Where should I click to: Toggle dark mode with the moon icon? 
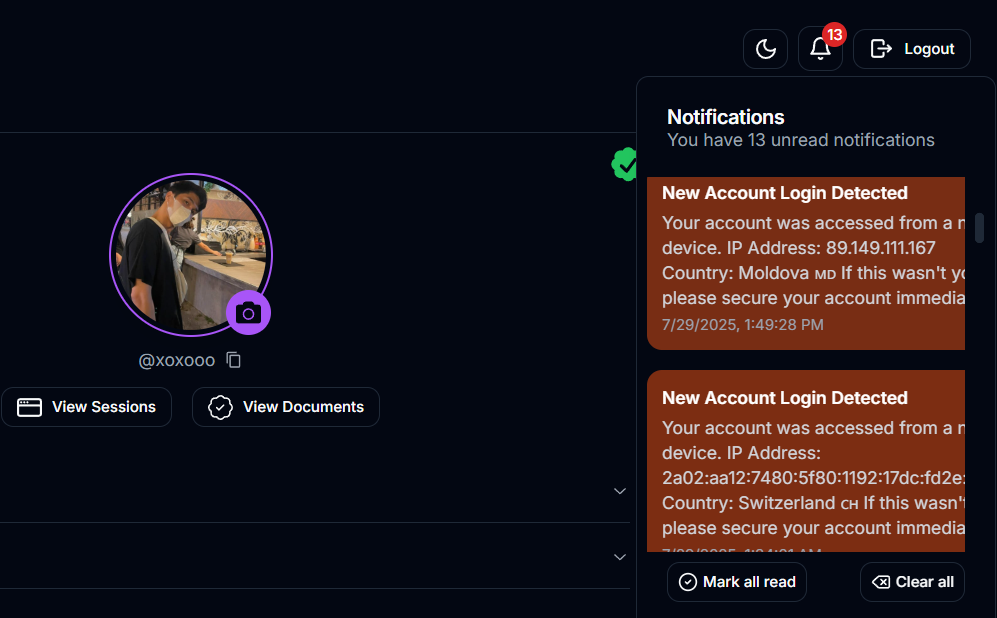766,49
